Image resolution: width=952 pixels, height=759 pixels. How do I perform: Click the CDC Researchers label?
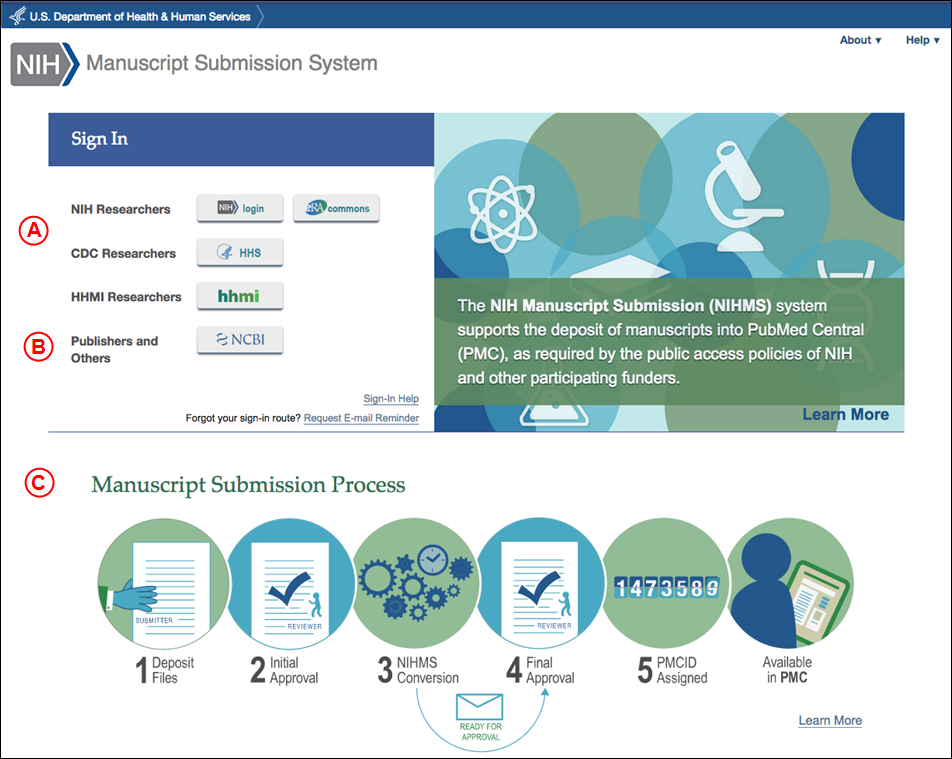(123, 253)
